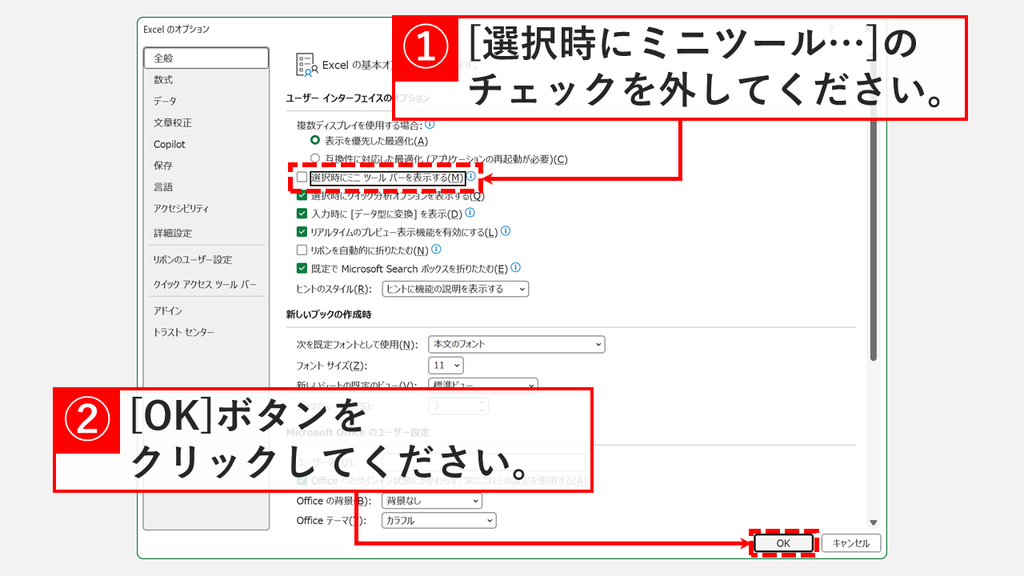This screenshot has width=1024, height=576.
Task: Click info icon beside リアルタイムのプレビュー option
Action: click(505, 231)
